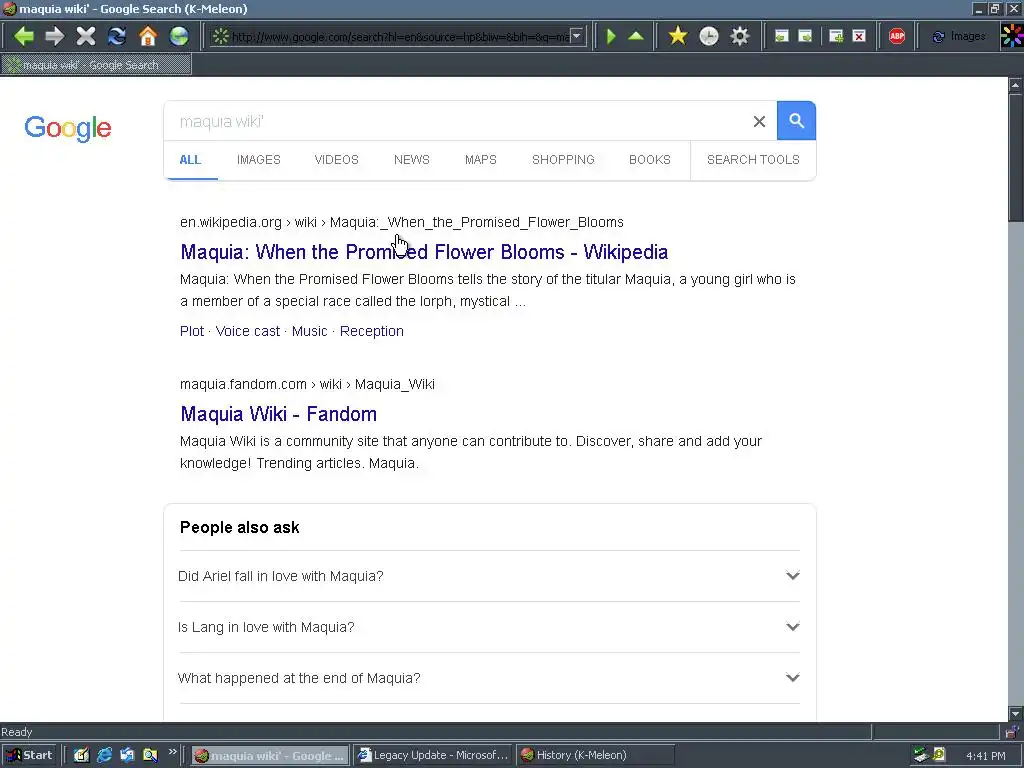Close tab with the red X window icon

859,36
